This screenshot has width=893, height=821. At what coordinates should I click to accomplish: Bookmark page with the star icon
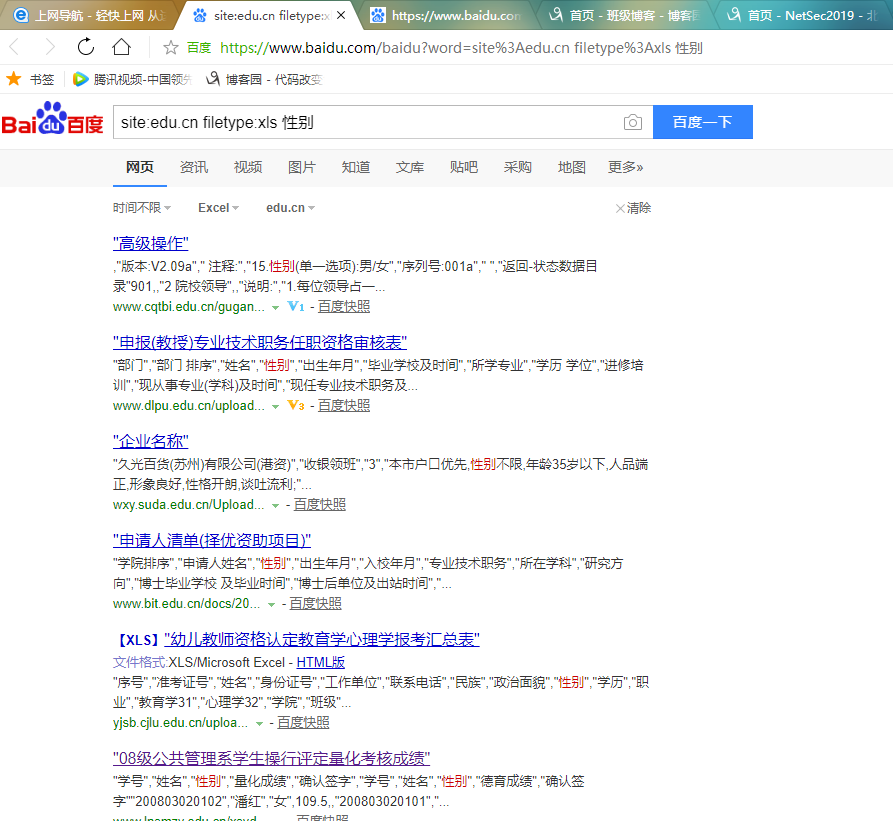point(170,48)
